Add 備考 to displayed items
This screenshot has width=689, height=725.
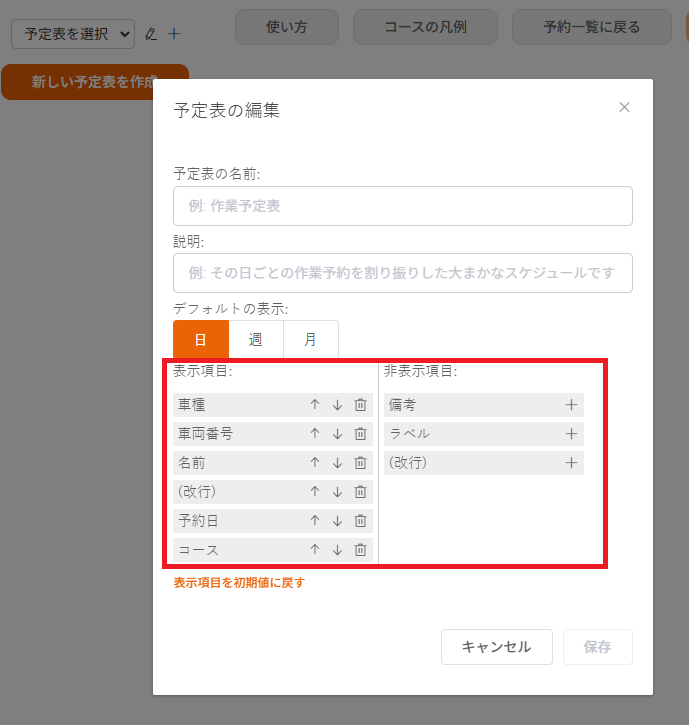point(571,405)
